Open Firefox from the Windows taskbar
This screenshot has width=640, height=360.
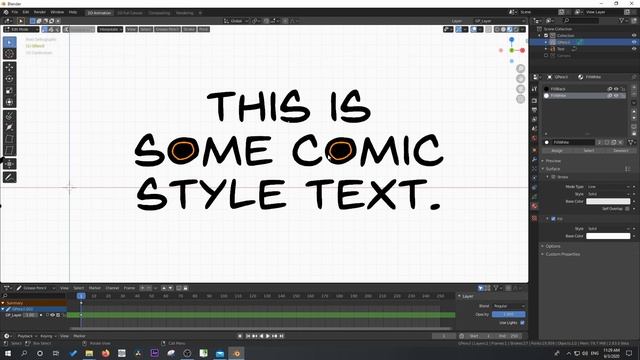(105, 353)
